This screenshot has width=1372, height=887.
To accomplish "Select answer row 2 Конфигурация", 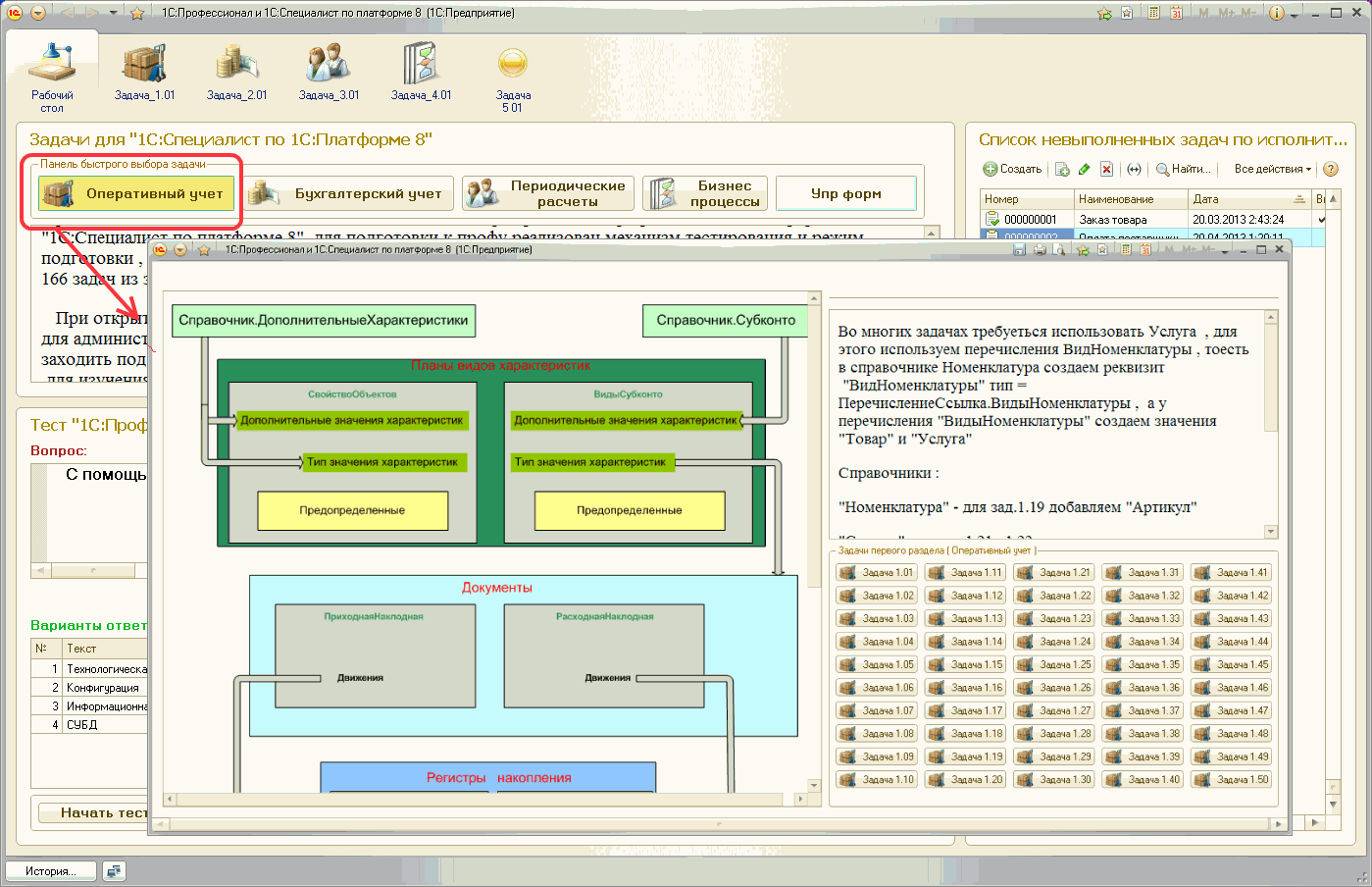I will pos(89,688).
